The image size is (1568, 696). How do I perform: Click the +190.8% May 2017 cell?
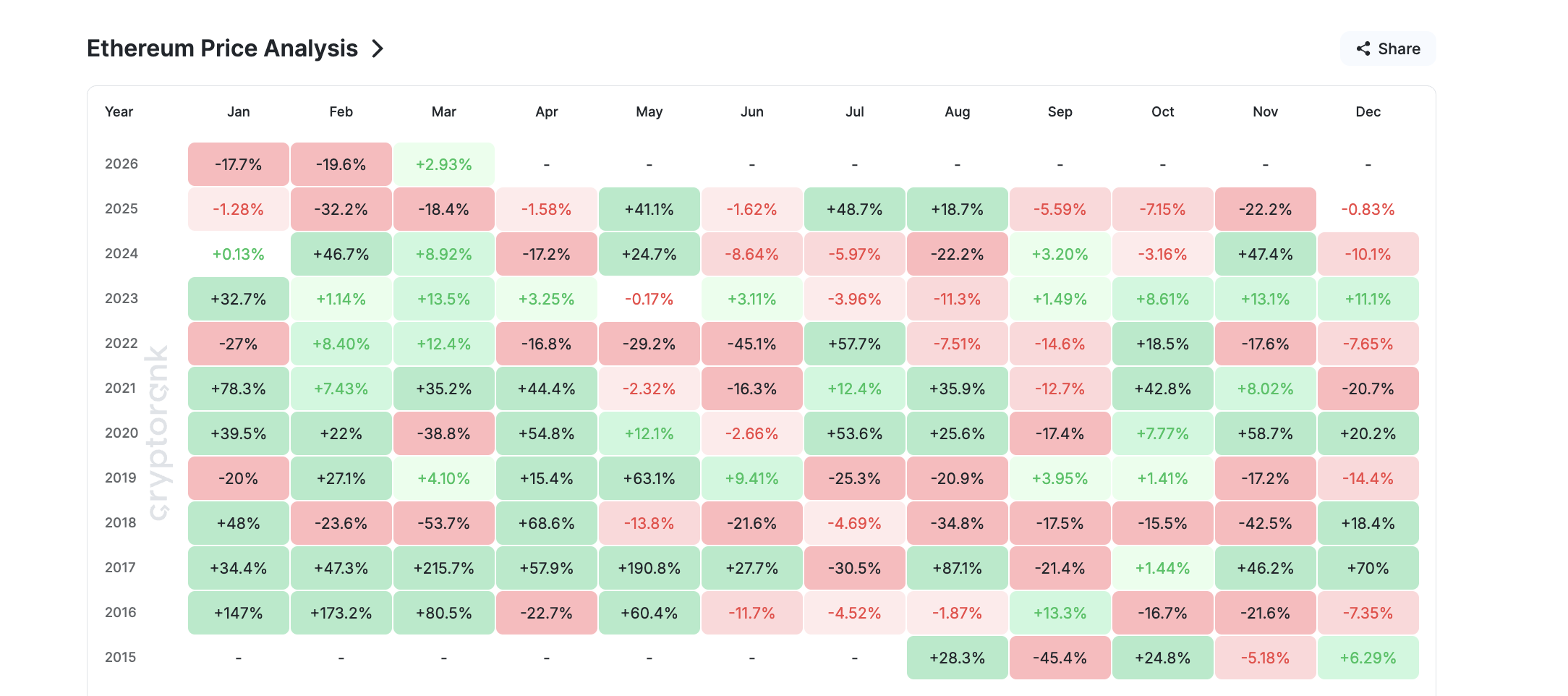pyautogui.click(x=649, y=568)
